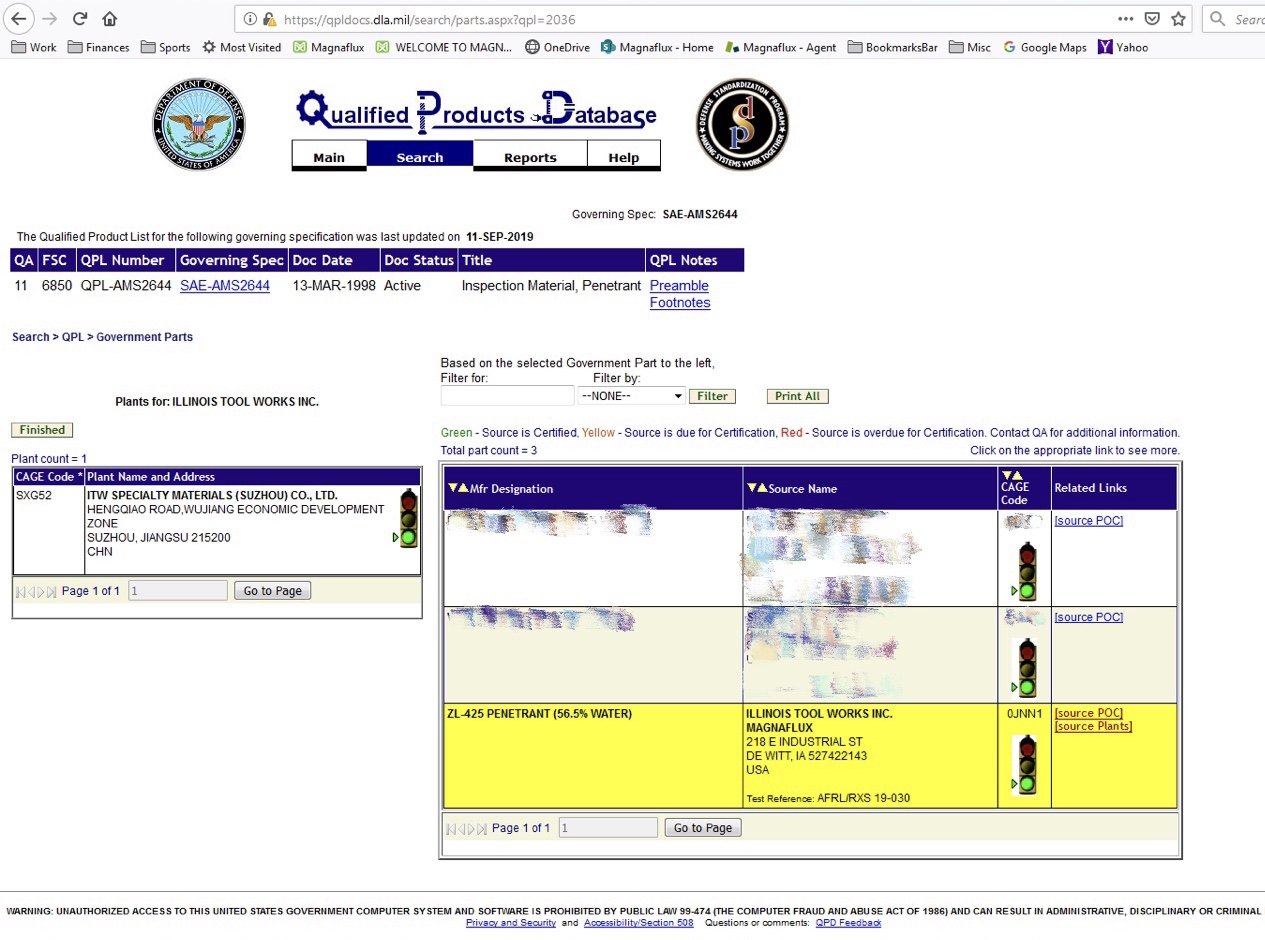This screenshot has width=1265, height=940.
Task: Bookmark this page with the star icon
Action: pyautogui.click(x=1179, y=19)
